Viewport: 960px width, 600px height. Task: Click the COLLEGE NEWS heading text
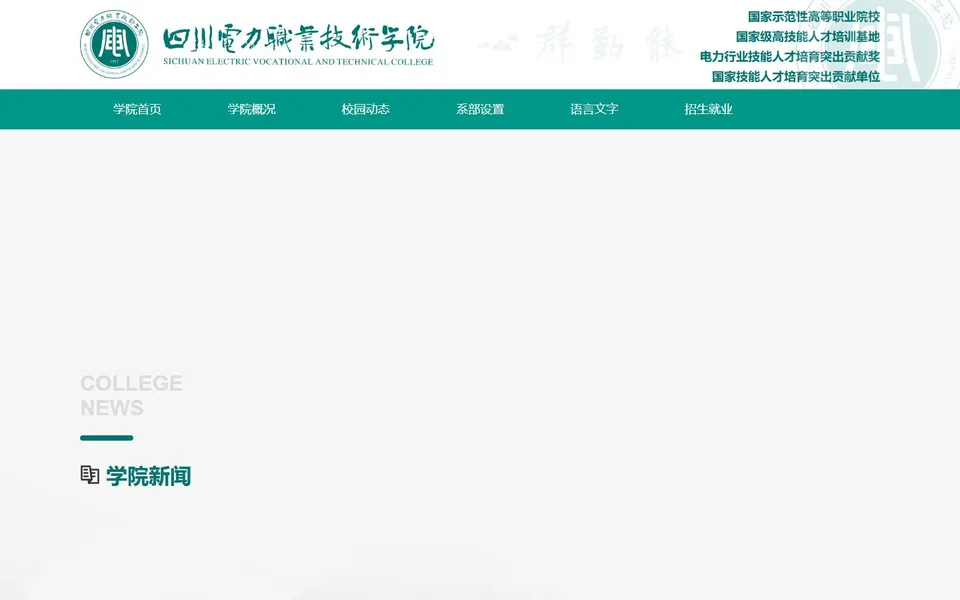tap(132, 396)
